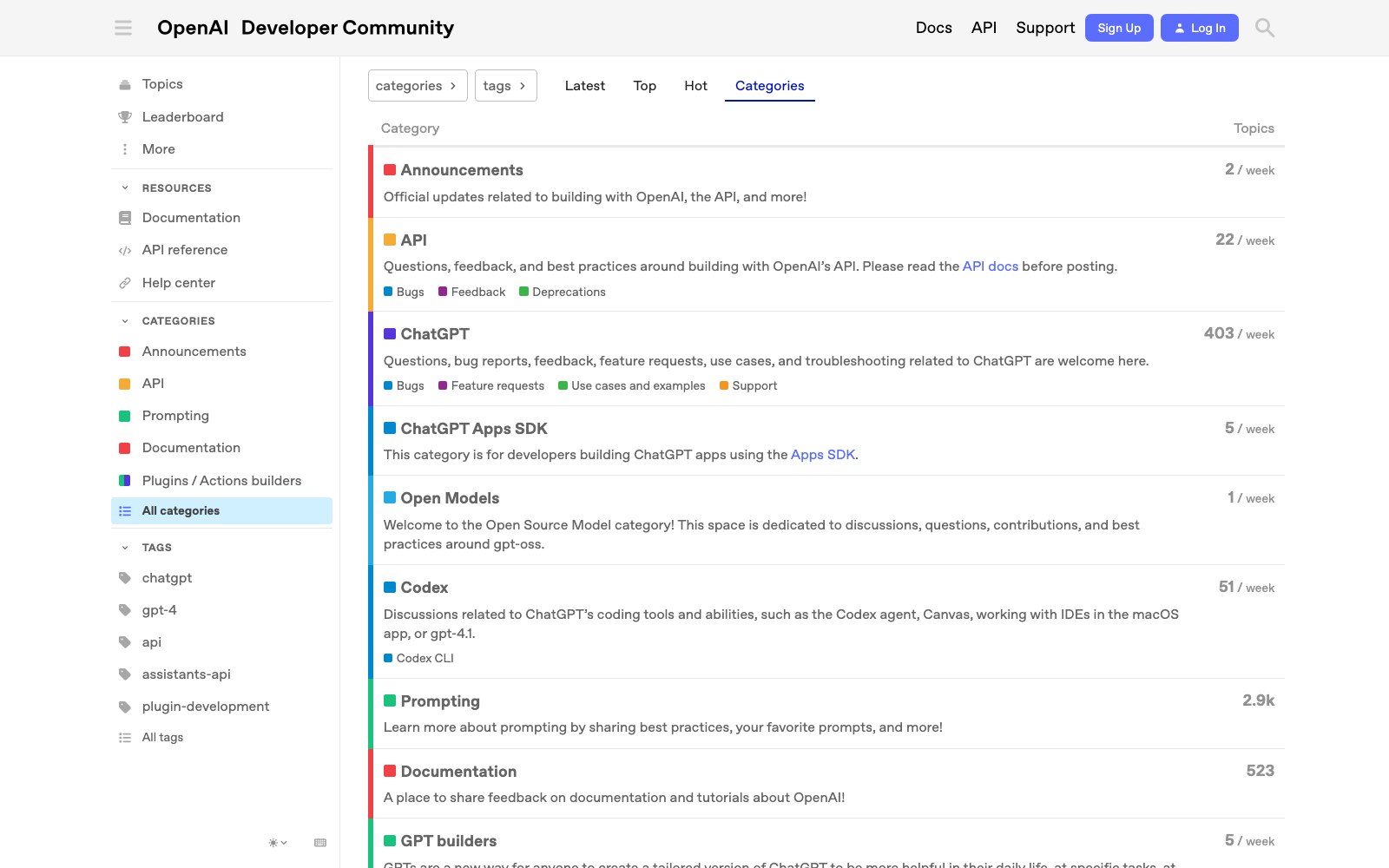The image size is (1389, 868).
Task: Follow the API docs link in description
Action: tap(991, 266)
